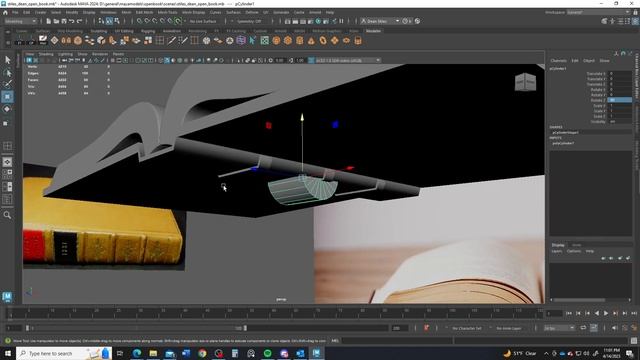Open the magnifier search in left sidebar
This screenshot has width=640, height=360.
(x=7, y=215)
